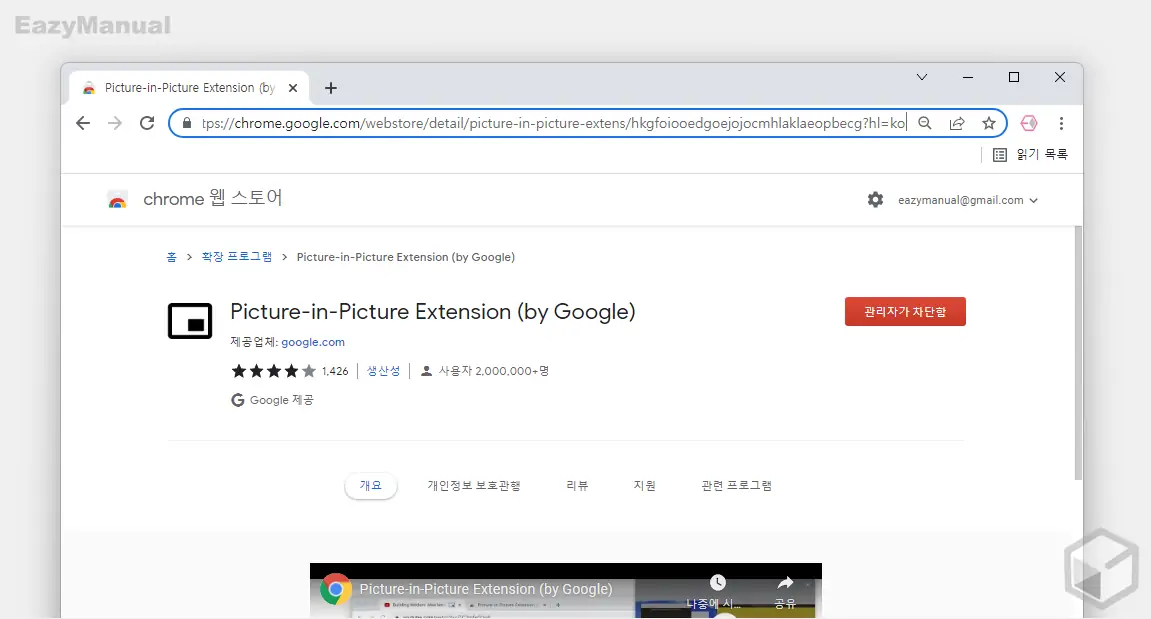Viewport: 1151px width, 619px height.
Task: Bookmark this page with the star icon
Action: tap(989, 123)
